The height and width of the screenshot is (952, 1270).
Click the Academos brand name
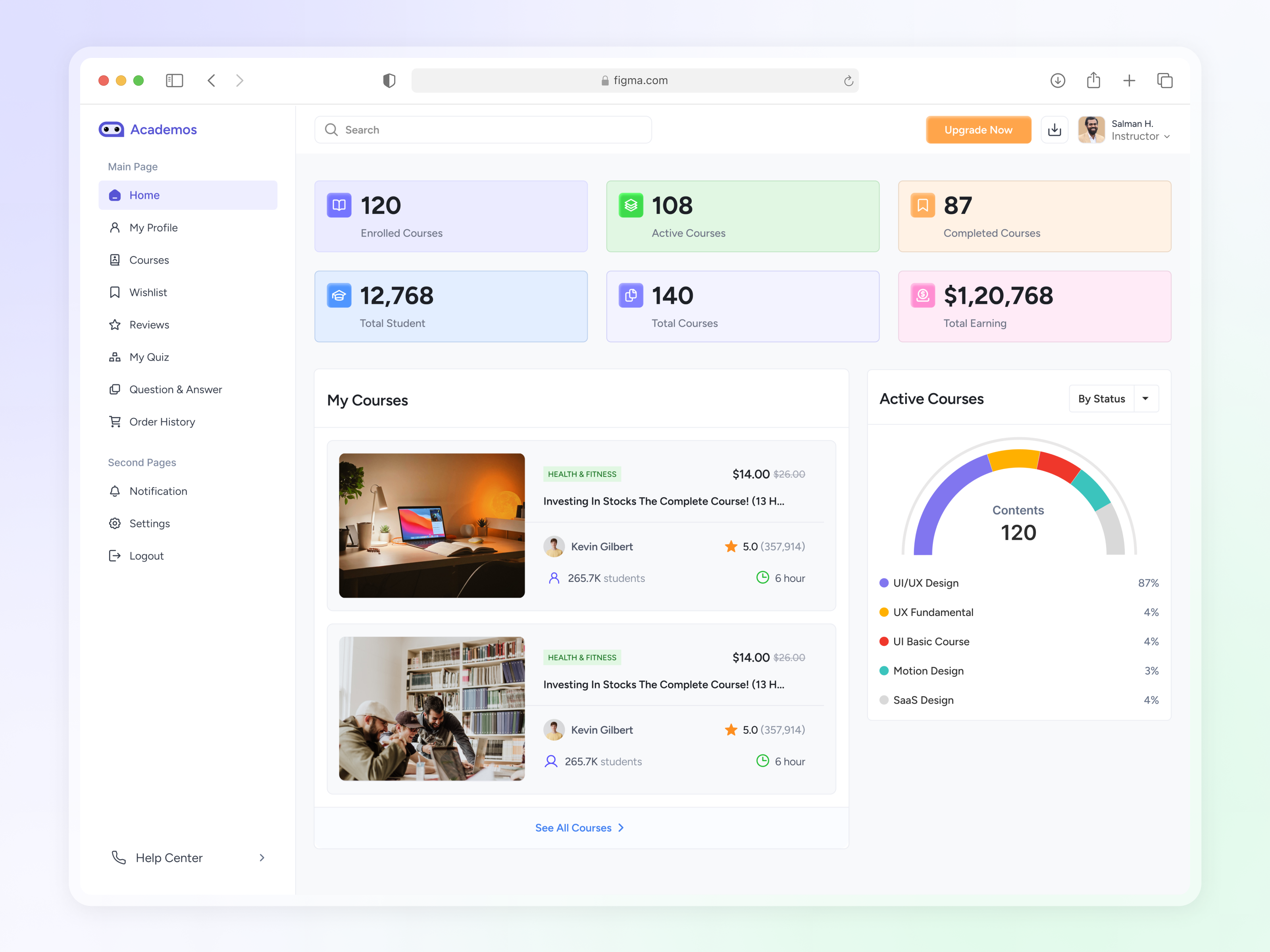[x=164, y=130]
